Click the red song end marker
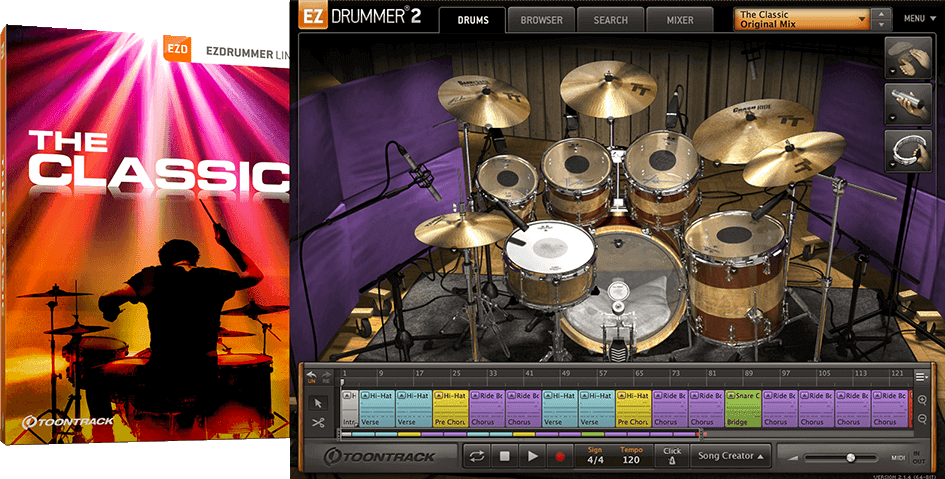945x479 pixels. (x=910, y=409)
